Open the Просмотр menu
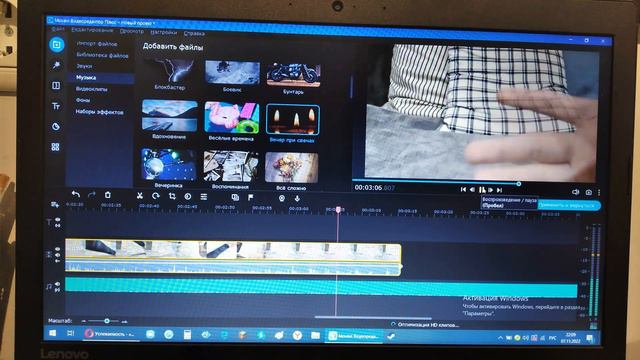This screenshot has height=360, width=640. tap(131, 31)
